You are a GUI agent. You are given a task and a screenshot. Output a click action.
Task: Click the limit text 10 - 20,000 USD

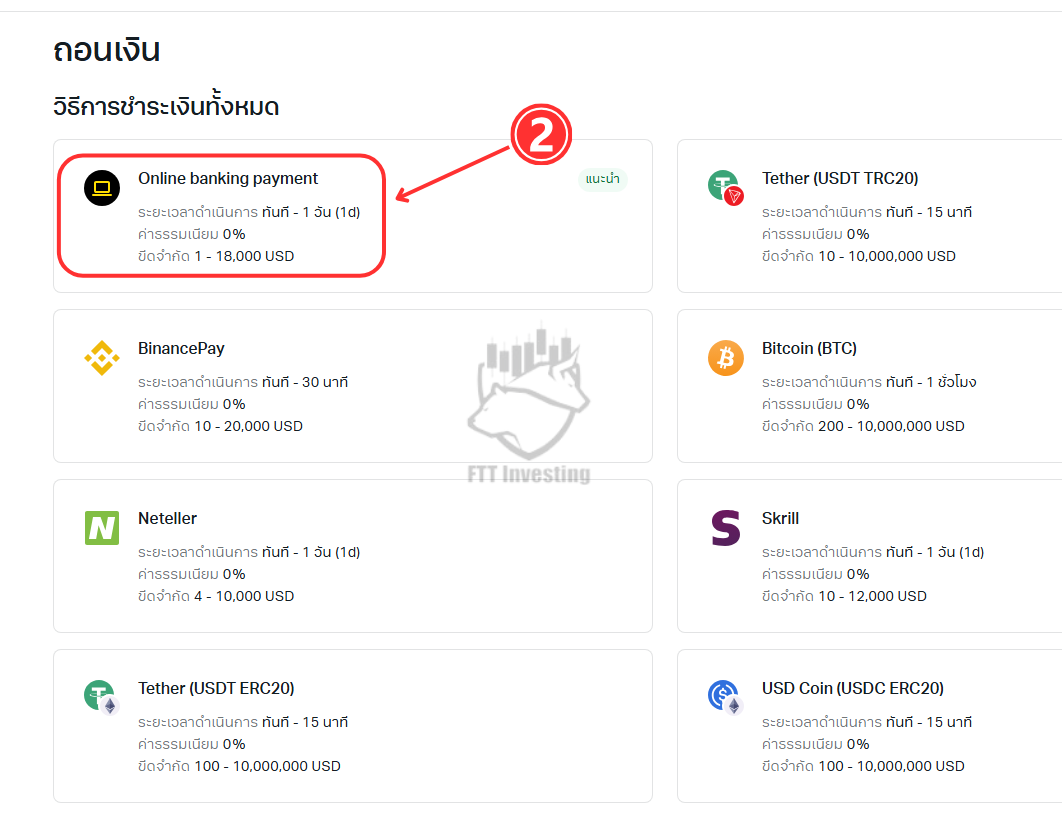point(249,426)
